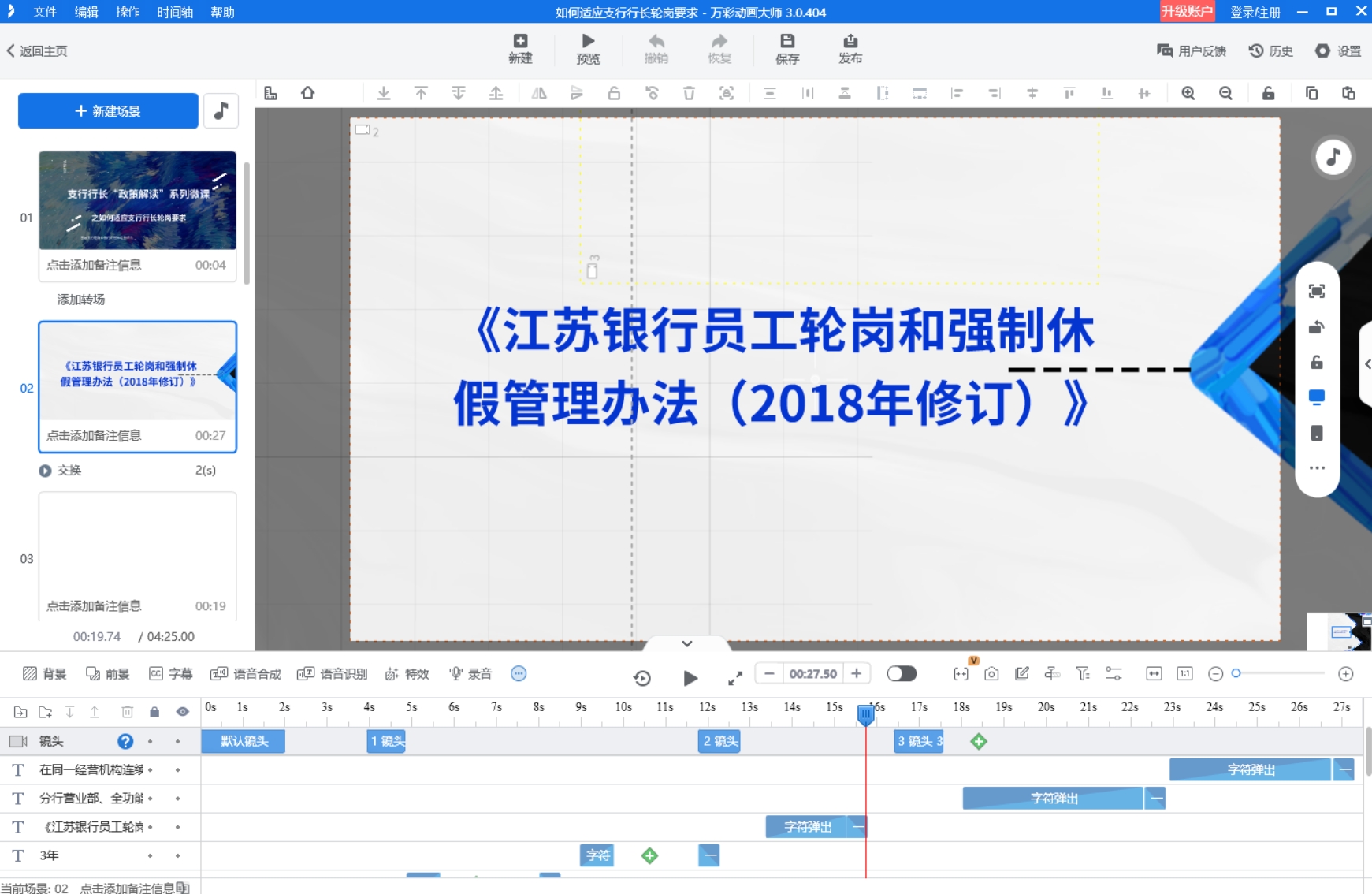
Task: Click the home icon in canvas toolbar
Action: coord(308,93)
